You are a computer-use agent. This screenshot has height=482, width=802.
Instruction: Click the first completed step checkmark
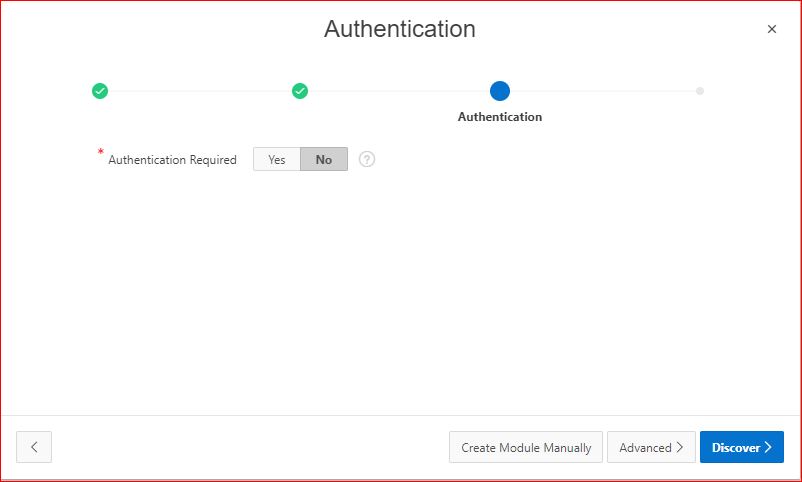coord(100,91)
